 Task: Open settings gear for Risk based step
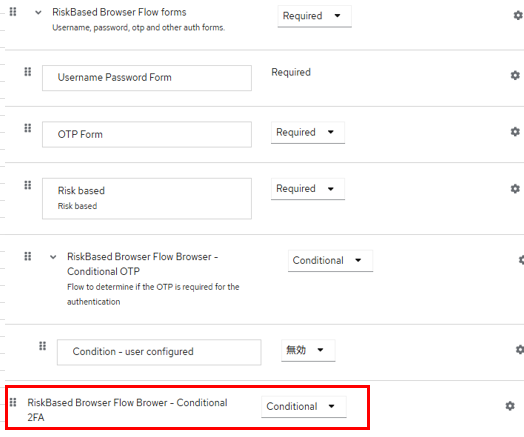(x=515, y=188)
